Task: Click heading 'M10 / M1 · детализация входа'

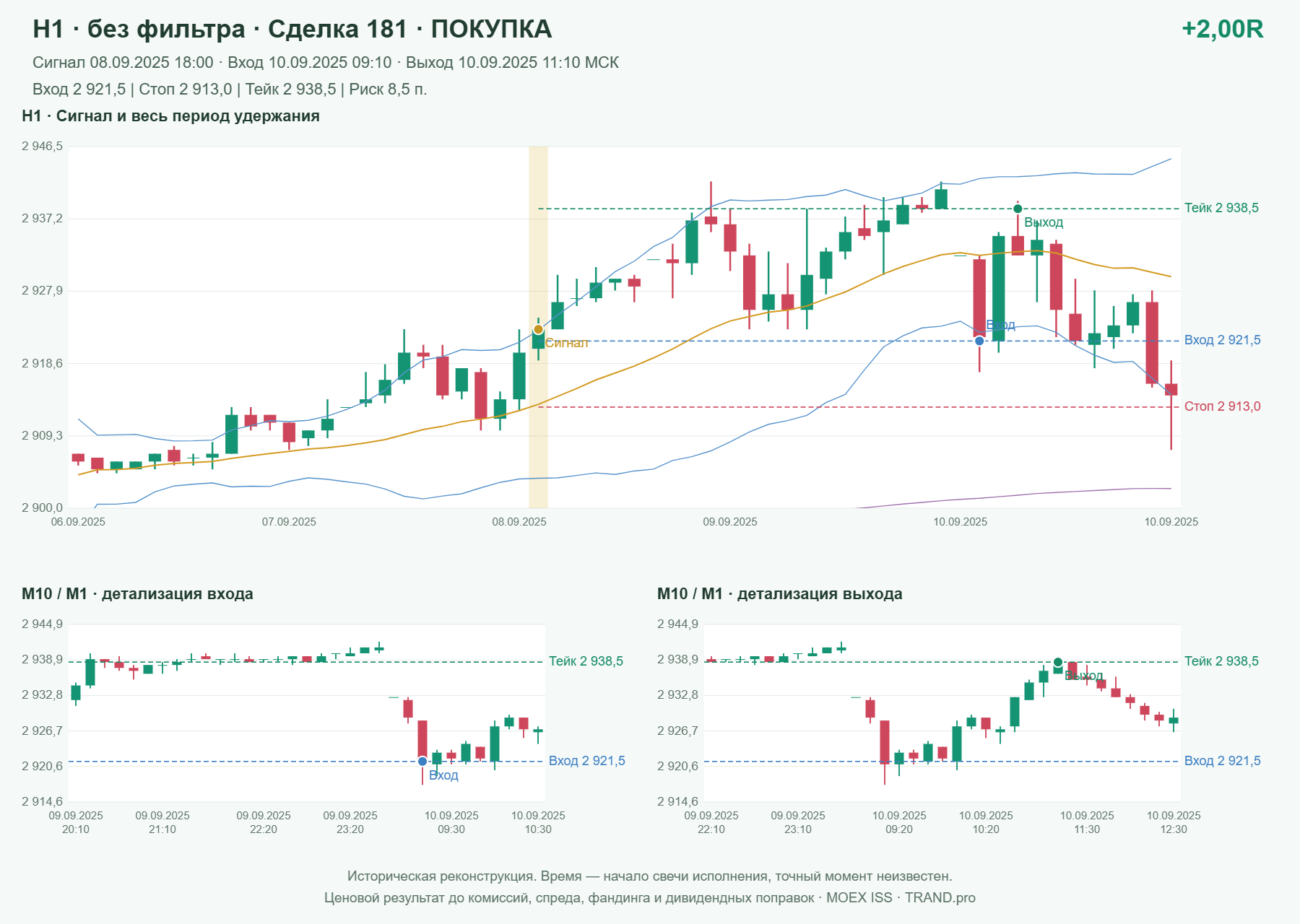Action: click(137, 594)
